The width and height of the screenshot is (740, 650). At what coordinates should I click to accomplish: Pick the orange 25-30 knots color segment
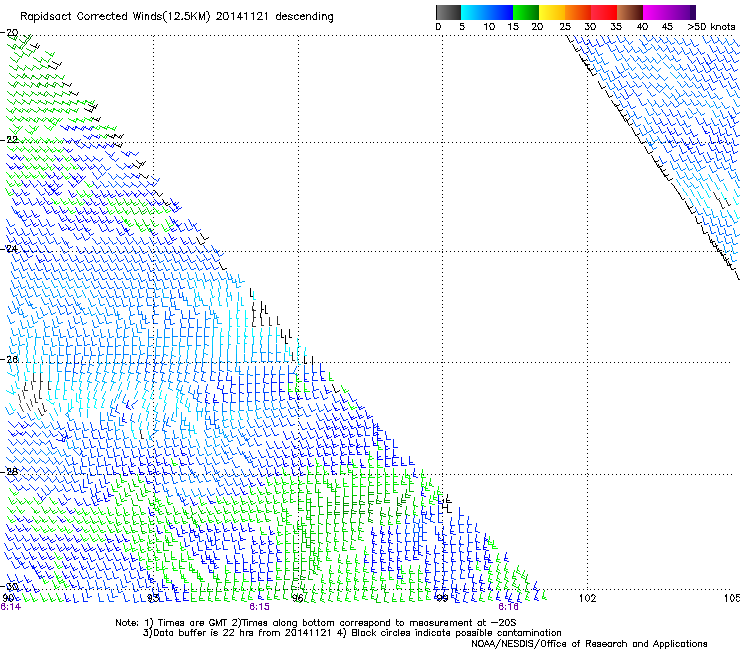point(578,12)
